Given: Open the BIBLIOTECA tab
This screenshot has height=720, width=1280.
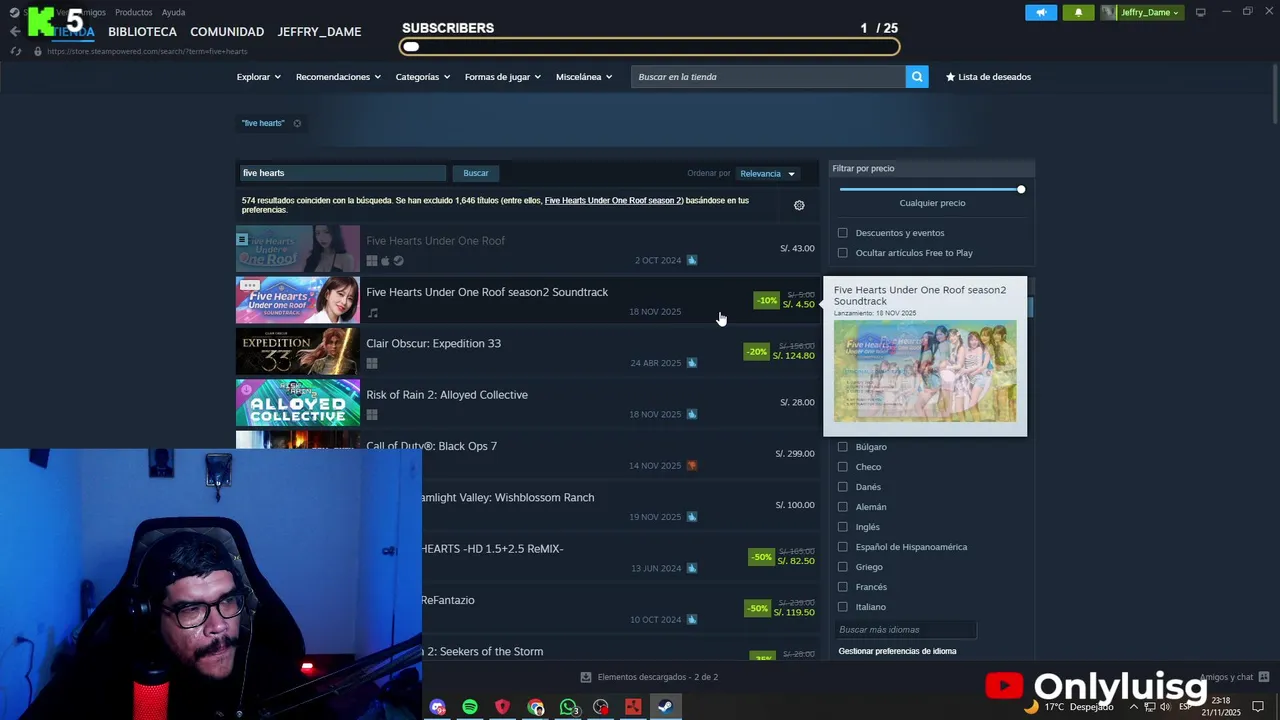Looking at the screenshot, I should click(142, 32).
